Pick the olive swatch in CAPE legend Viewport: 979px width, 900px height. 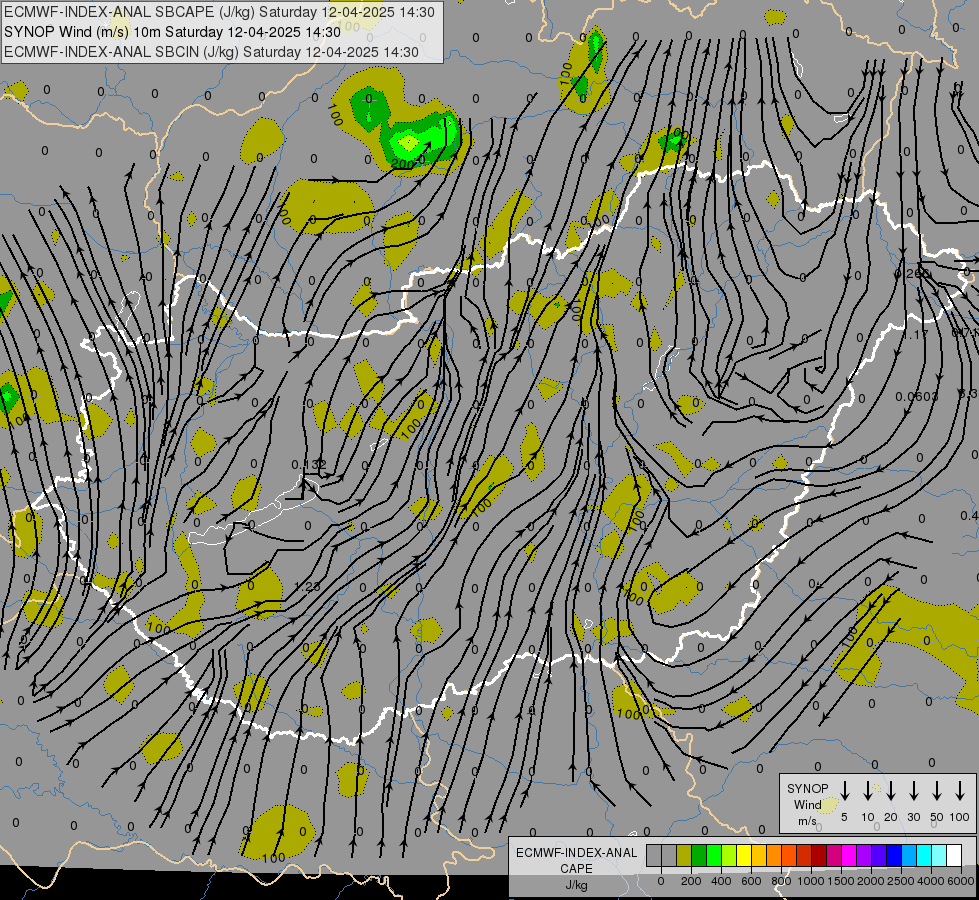684,855
